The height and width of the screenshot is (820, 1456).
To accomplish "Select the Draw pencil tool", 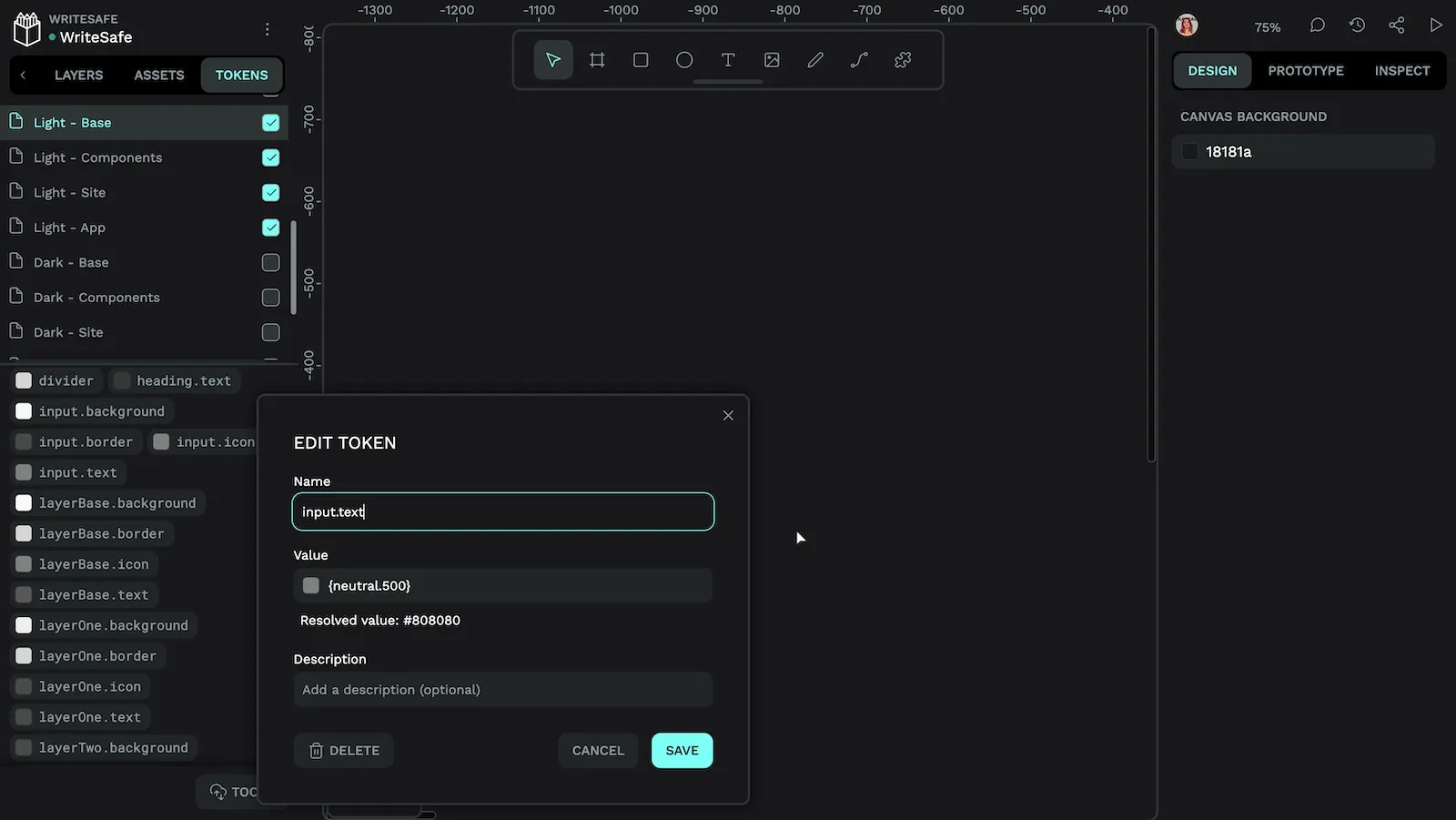I will [x=815, y=60].
